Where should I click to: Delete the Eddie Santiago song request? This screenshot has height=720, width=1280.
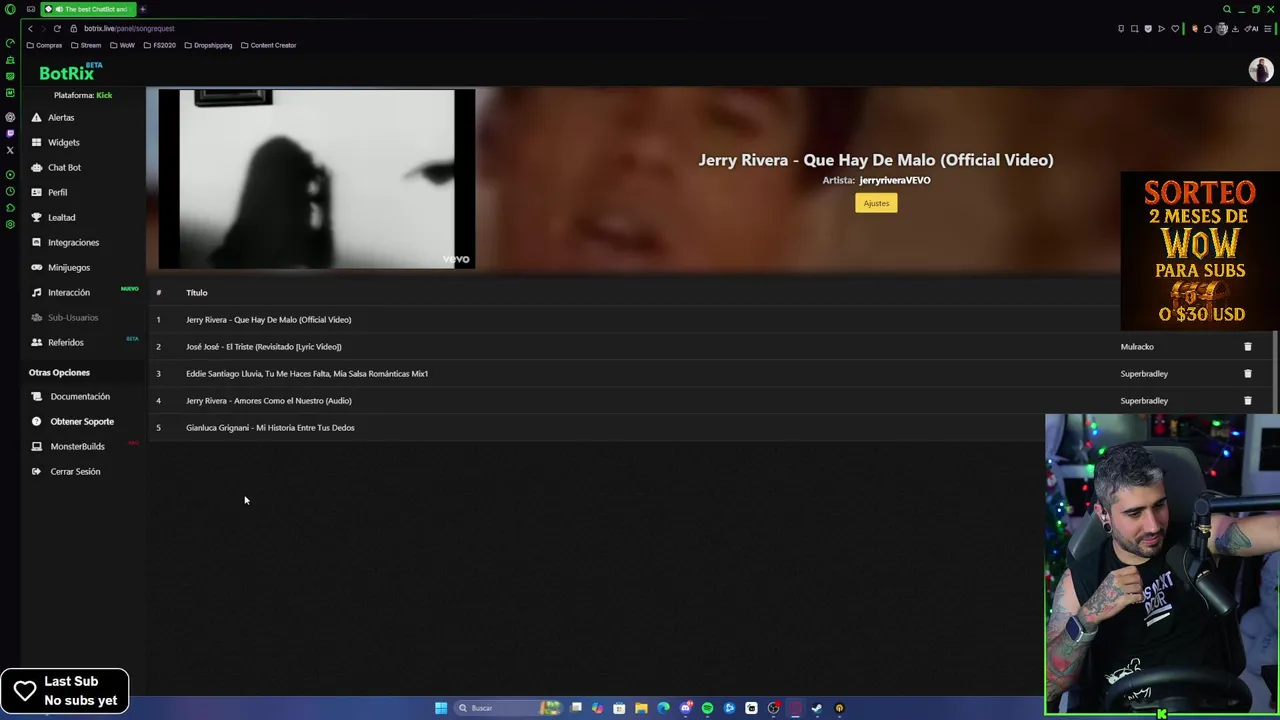pyautogui.click(x=1247, y=373)
